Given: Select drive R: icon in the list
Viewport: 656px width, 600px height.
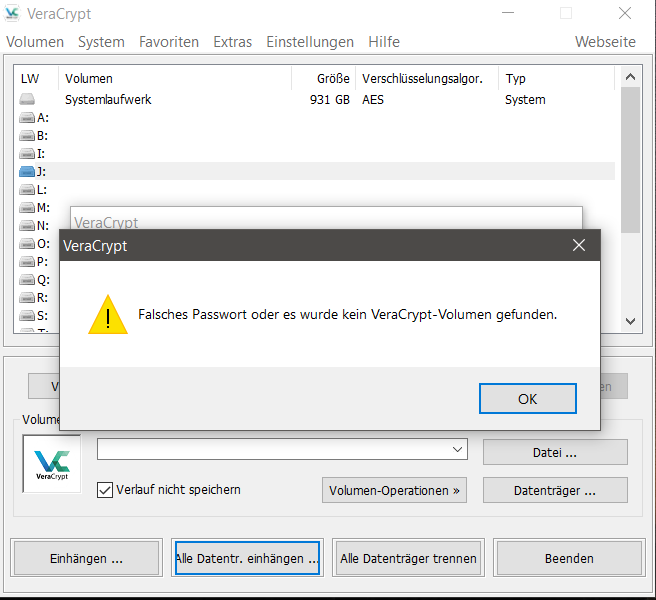Looking at the screenshot, I should coord(27,297).
